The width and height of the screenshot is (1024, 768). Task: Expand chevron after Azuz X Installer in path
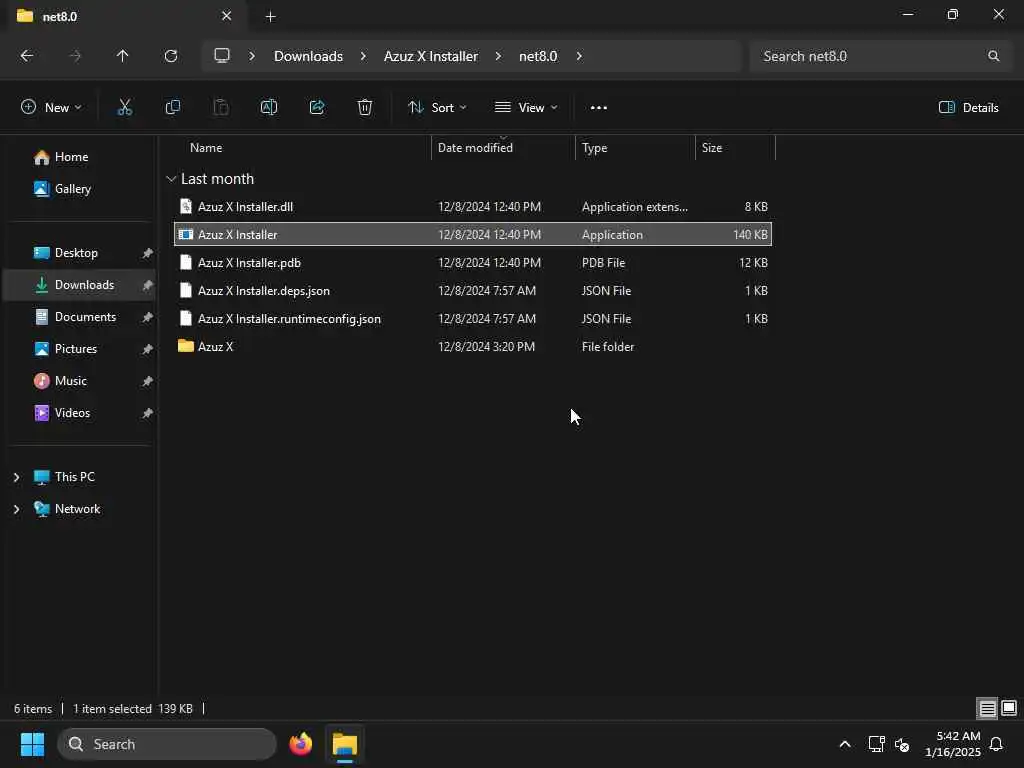[x=498, y=56]
